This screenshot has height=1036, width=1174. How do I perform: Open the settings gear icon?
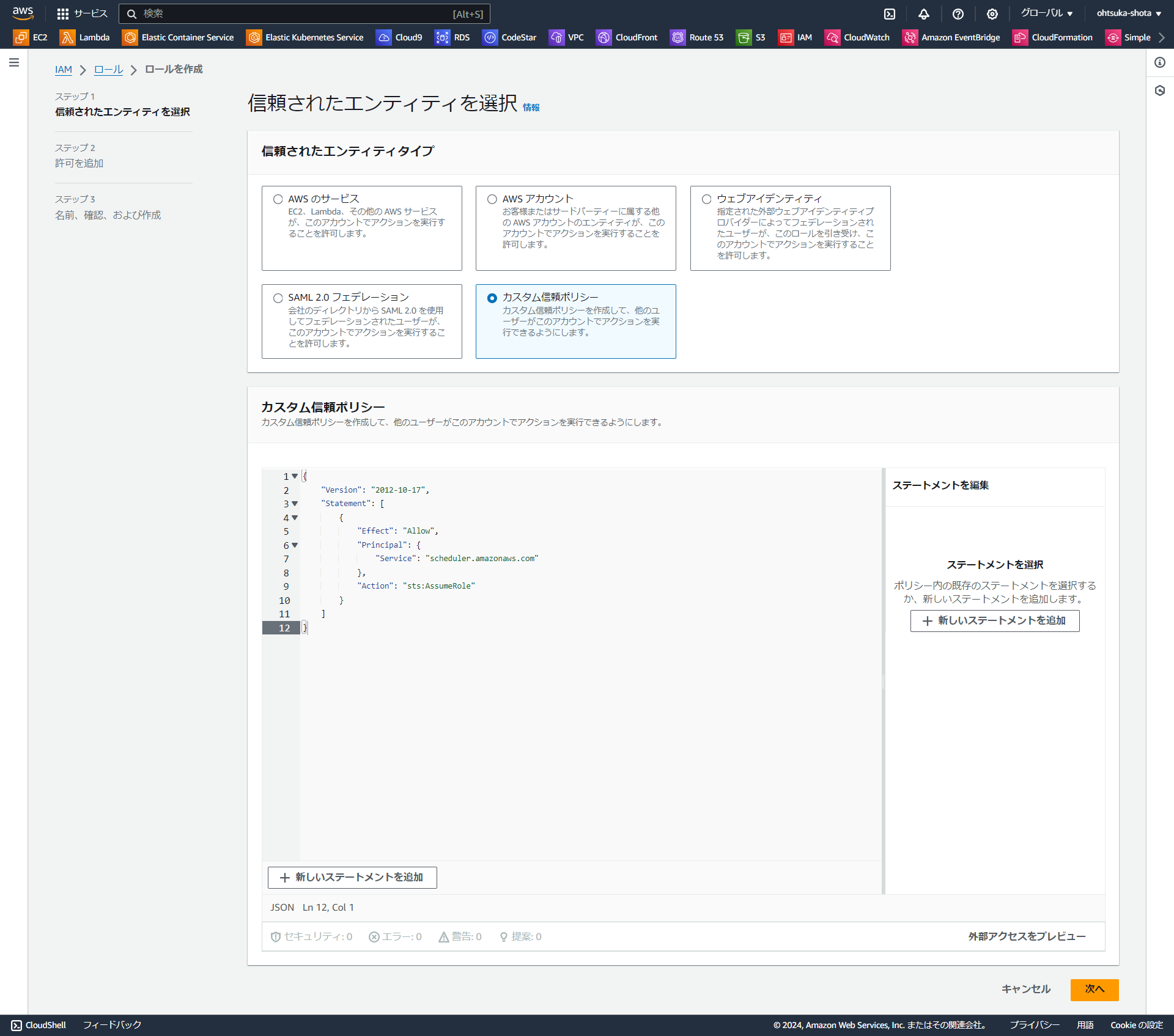click(x=992, y=13)
